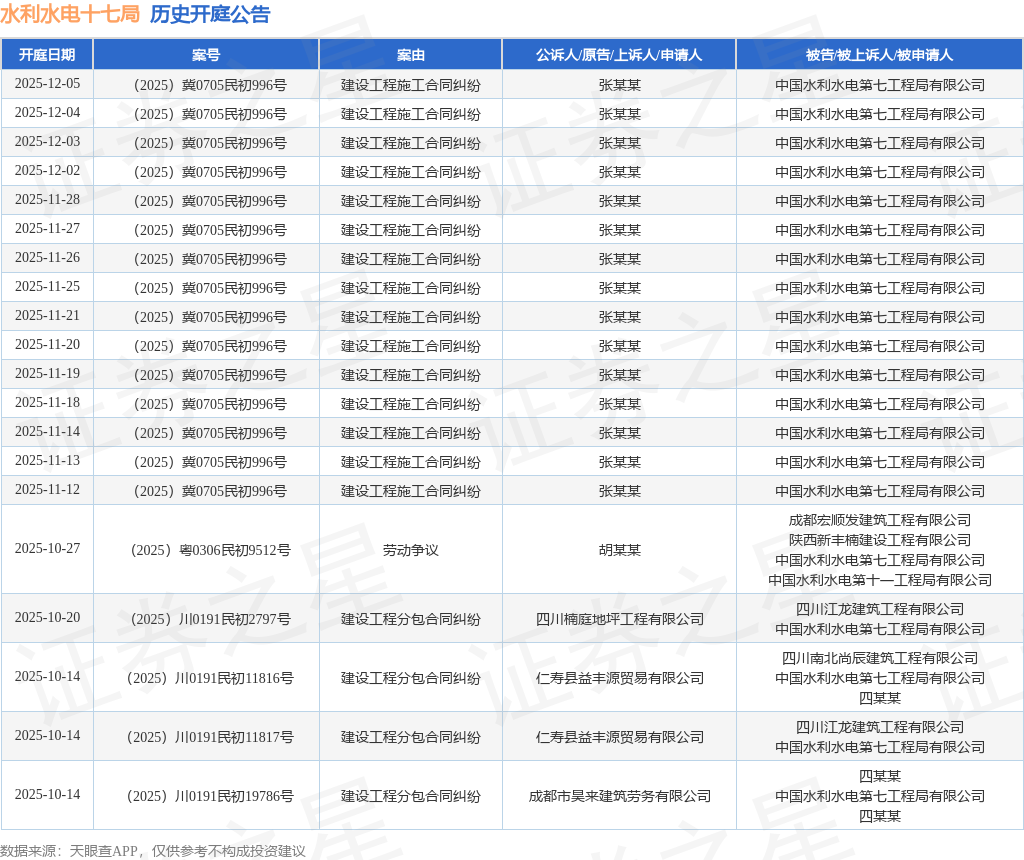This screenshot has height=860, width=1024.
Task: Select the date cell 2025-12-02
Action: coord(48,171)
